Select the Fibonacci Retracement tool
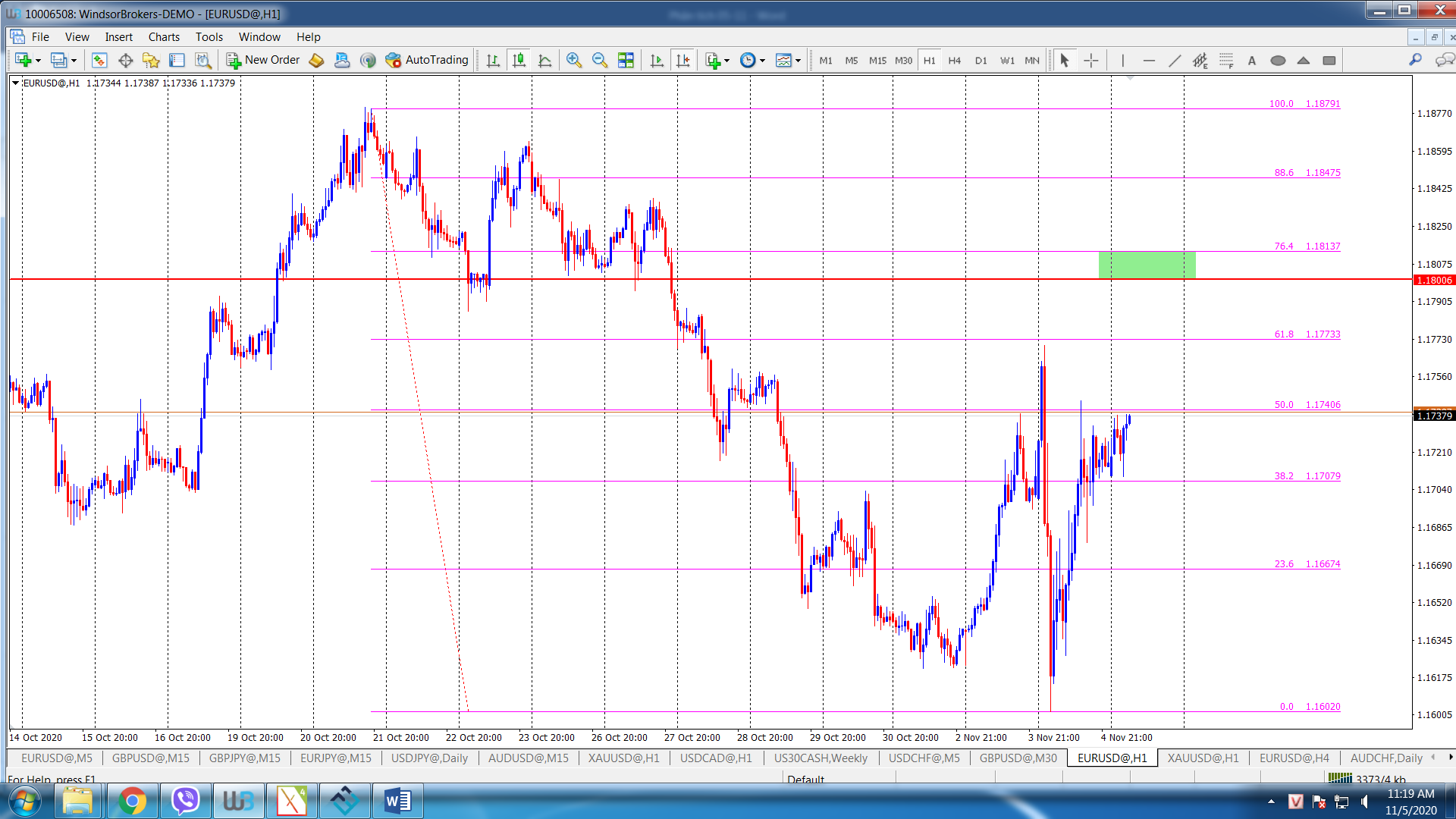Image resolution: width=1456 pixels, height=819 pixels. [x=1226, y=61]
